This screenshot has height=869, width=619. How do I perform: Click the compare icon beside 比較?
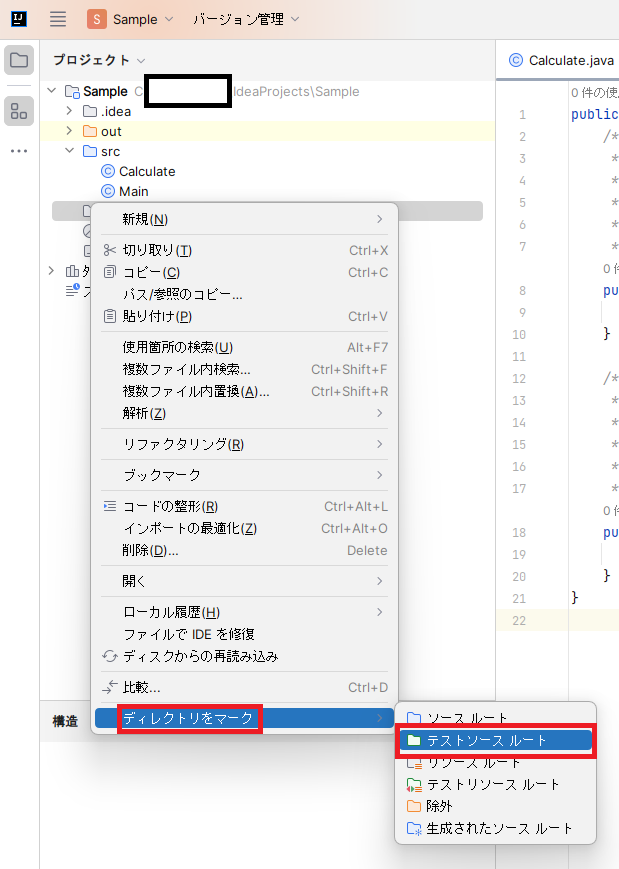(x=110, y=687)
